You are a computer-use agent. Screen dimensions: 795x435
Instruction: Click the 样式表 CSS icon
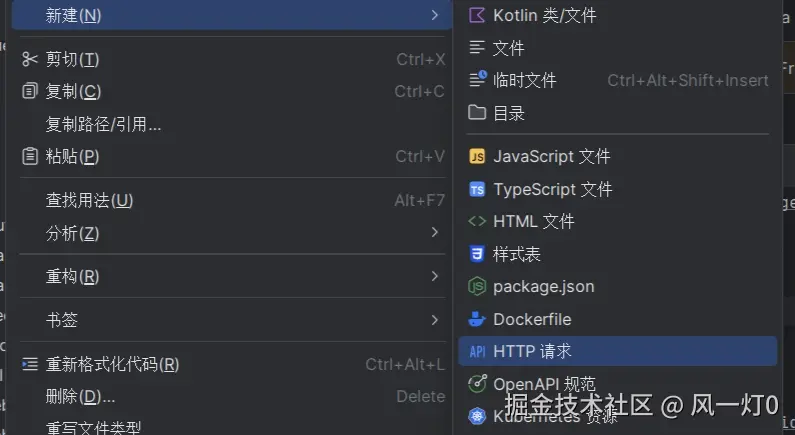tap(477, 254)
